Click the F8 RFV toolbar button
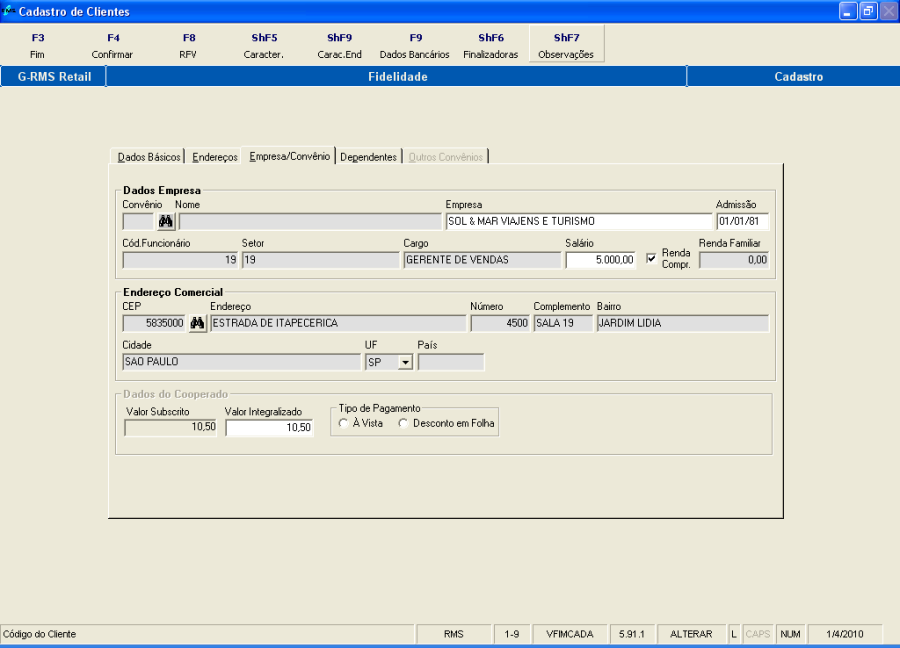The image size is (900, 648). (188, 46)
